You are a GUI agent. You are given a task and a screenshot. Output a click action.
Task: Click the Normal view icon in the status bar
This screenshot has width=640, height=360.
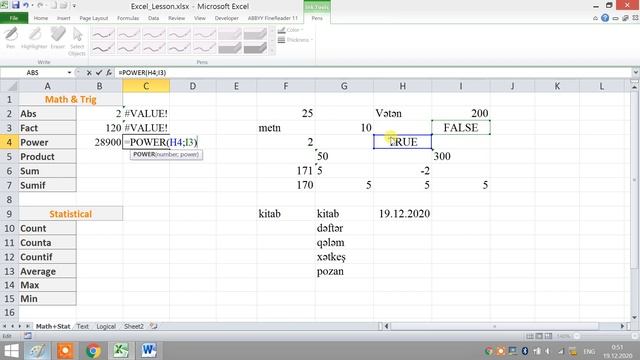[530, 336]
